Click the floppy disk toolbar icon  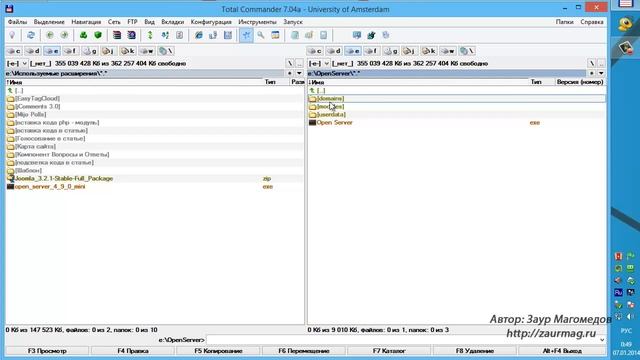[228, 35]
